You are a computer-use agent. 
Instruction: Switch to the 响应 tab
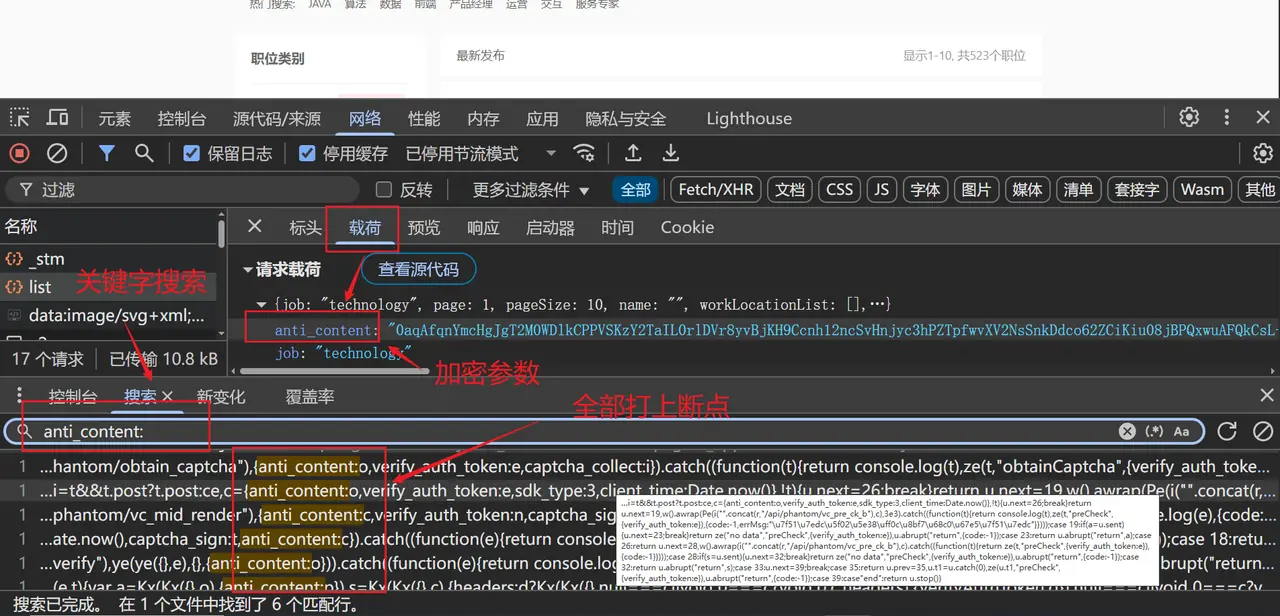coord(483,227)
